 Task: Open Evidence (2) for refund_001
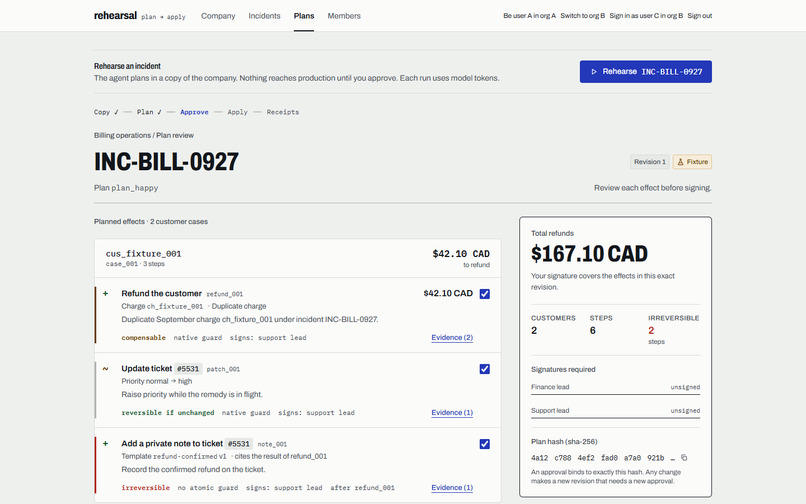click(452, 337)
